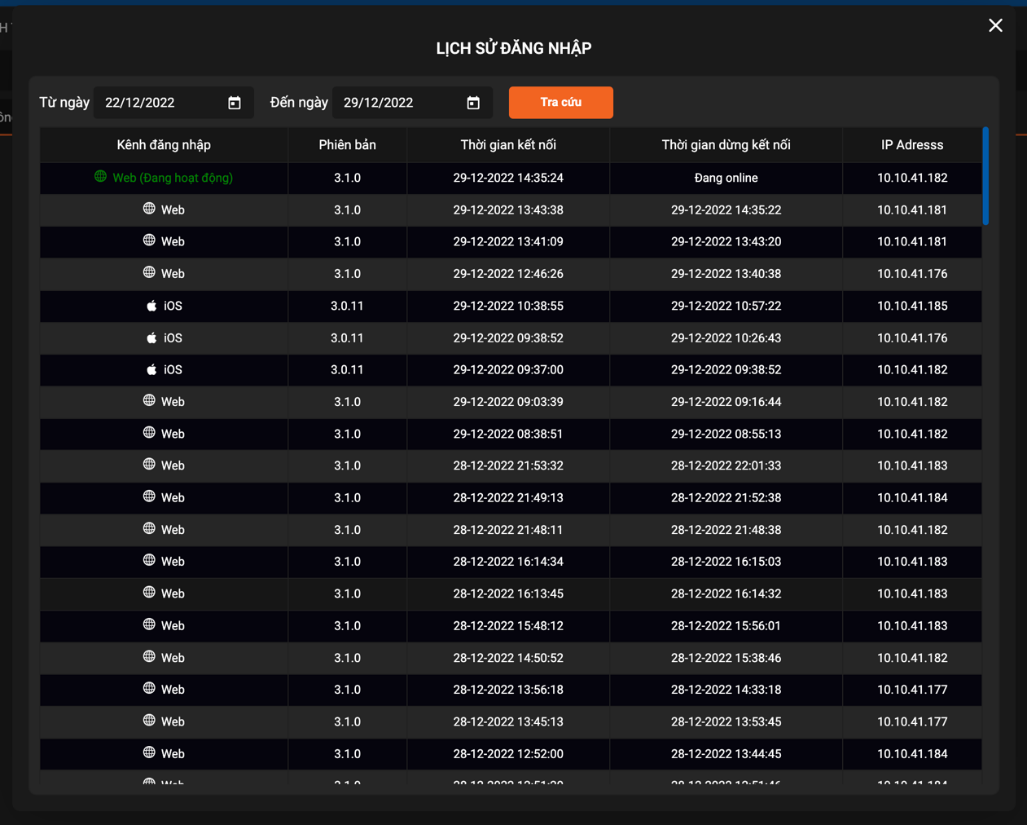This screenshot has width=1027, height=825.
Task: Open calendar picker for Đến ngày field
Action: coord(473,103)
